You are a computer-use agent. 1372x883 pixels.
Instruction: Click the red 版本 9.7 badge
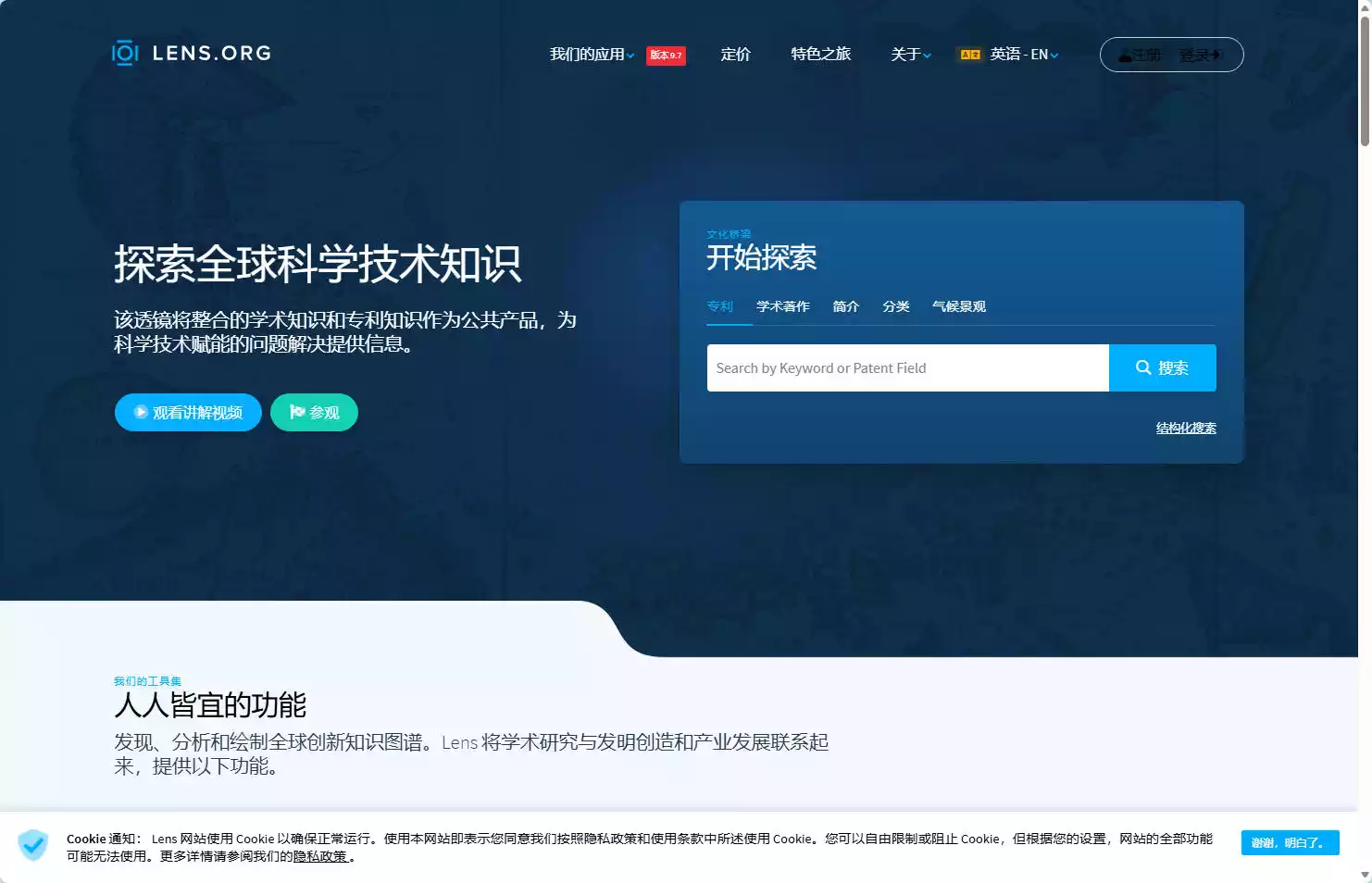click(x=666, y=56)
